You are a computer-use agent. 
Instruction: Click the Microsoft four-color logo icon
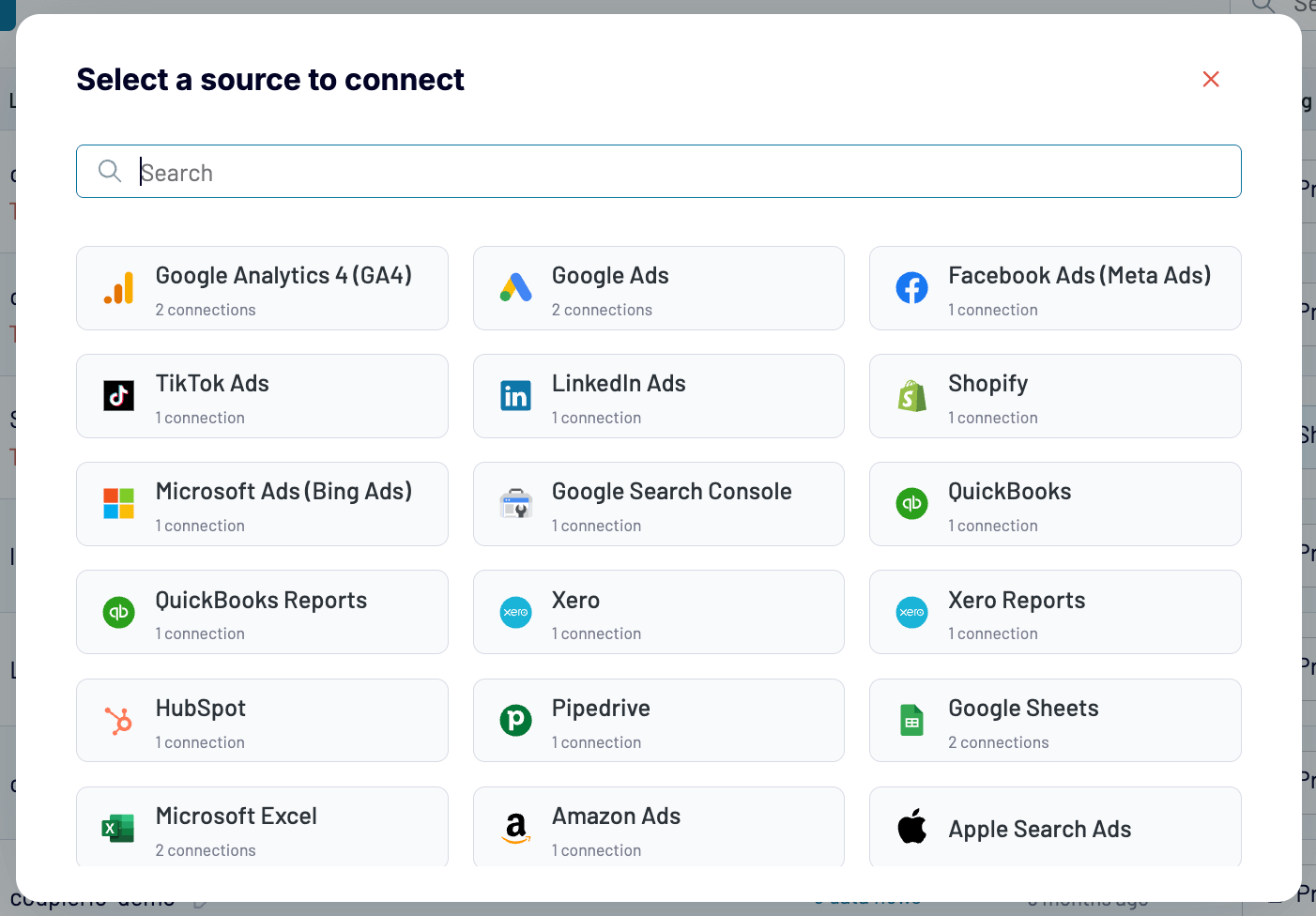[119, 504]
